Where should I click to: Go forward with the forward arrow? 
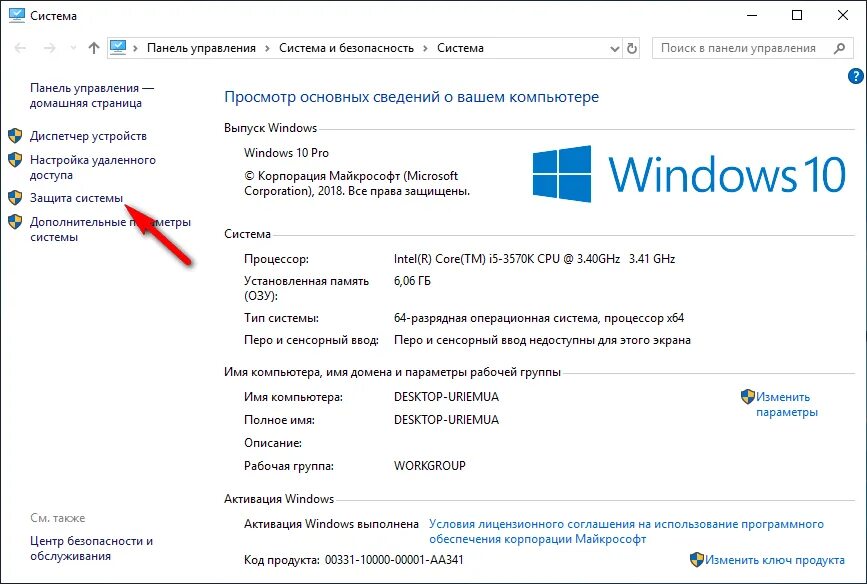point(49,49)
